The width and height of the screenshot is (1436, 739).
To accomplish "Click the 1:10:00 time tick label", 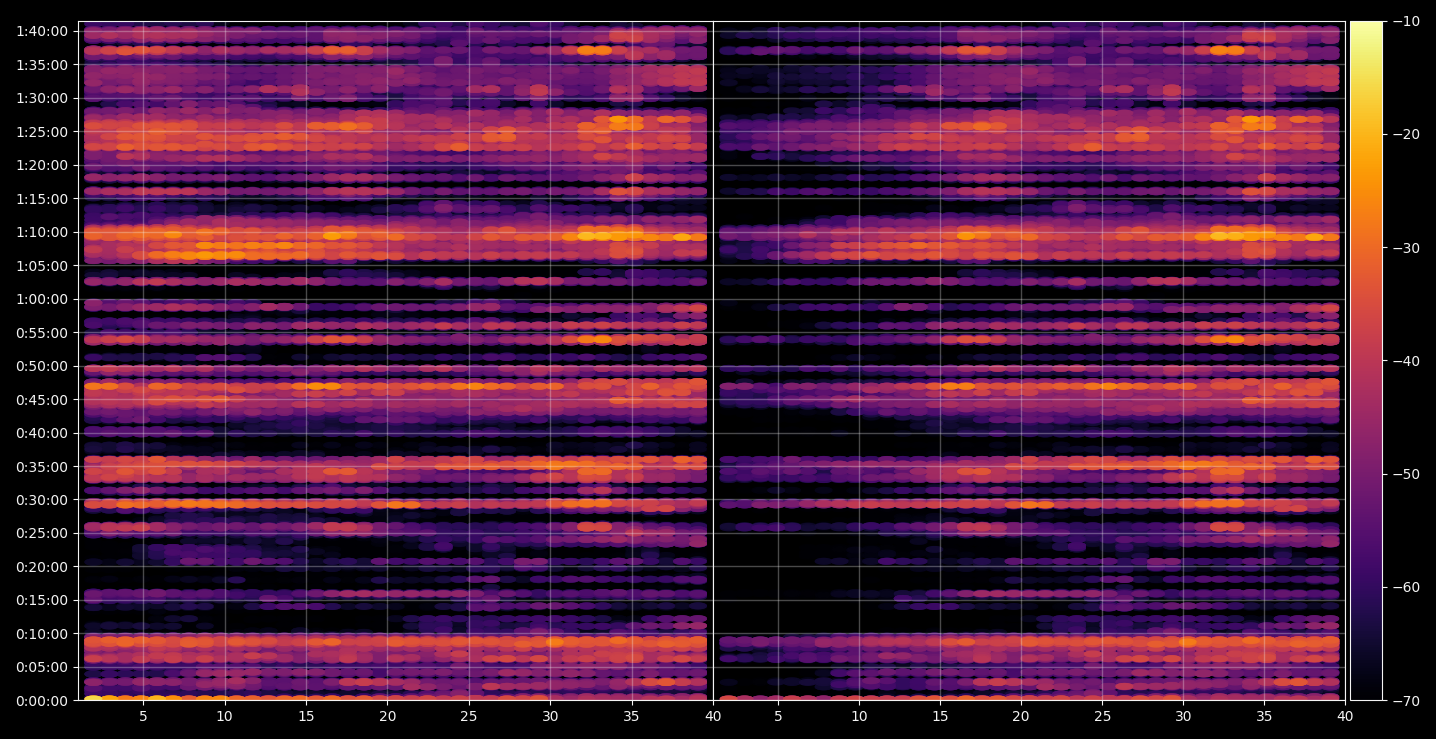I will coord(42,232).
